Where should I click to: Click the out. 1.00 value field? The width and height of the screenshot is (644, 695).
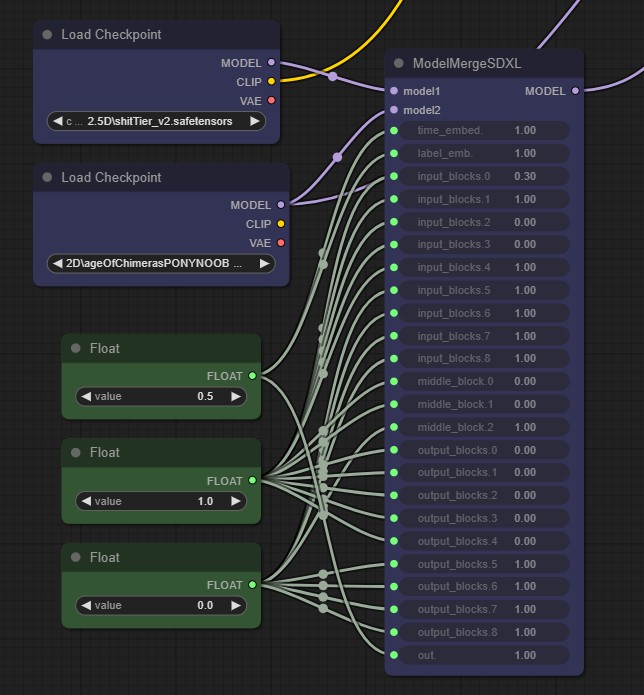[484, 655]
